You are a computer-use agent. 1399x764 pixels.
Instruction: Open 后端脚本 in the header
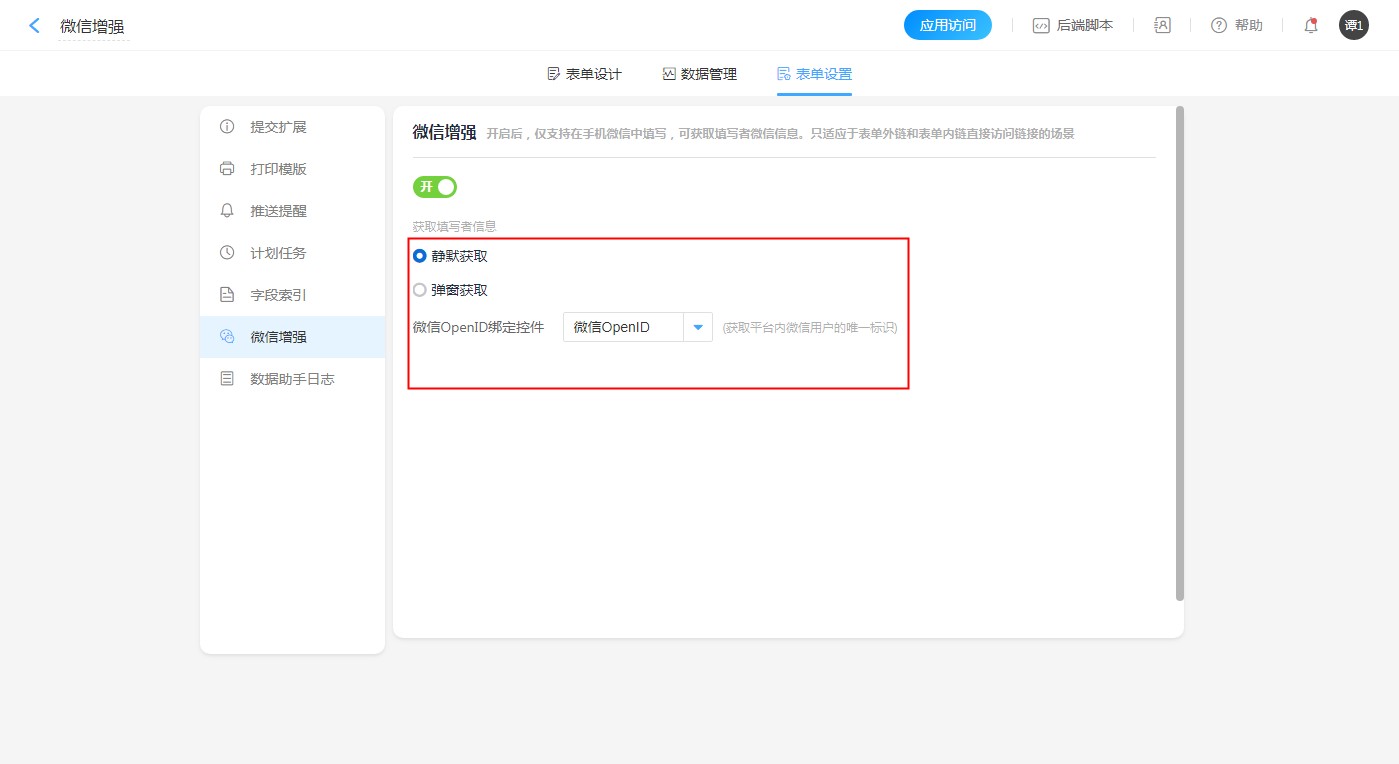(x=1073, y=25)
